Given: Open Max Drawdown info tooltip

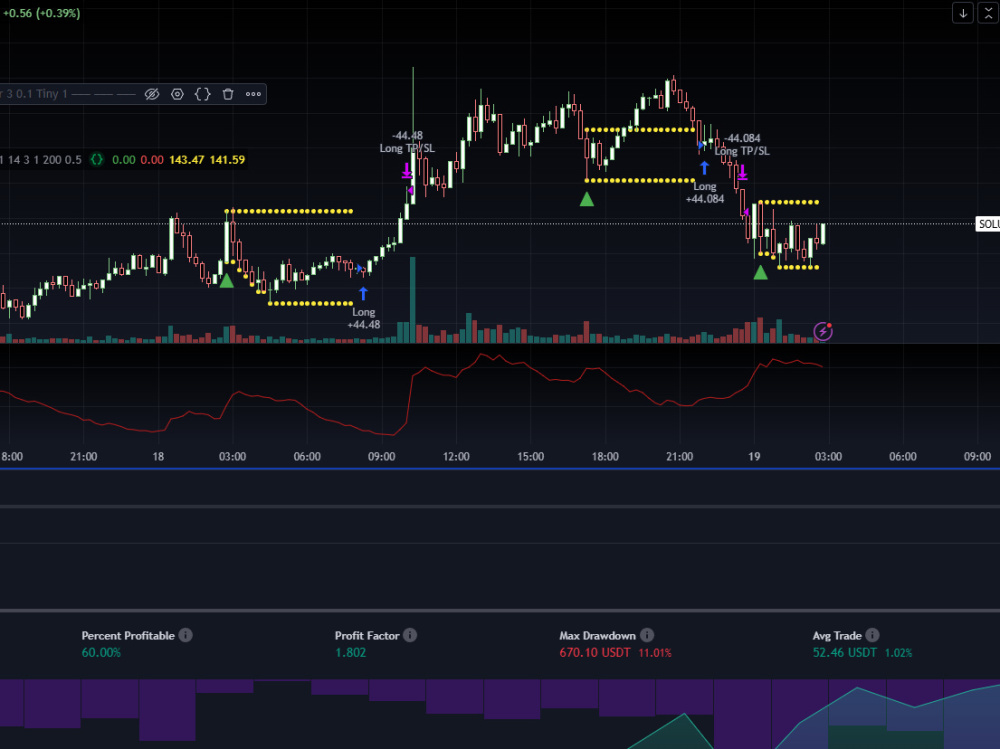Looking at the screenshot, I should (647, 635).
